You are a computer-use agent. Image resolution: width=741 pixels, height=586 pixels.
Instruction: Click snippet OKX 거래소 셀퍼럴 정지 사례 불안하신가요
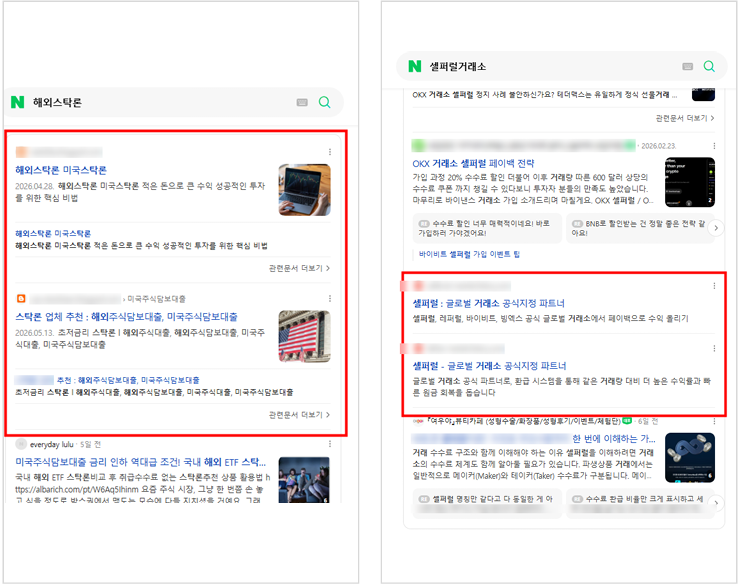click(x=544, y=95)
